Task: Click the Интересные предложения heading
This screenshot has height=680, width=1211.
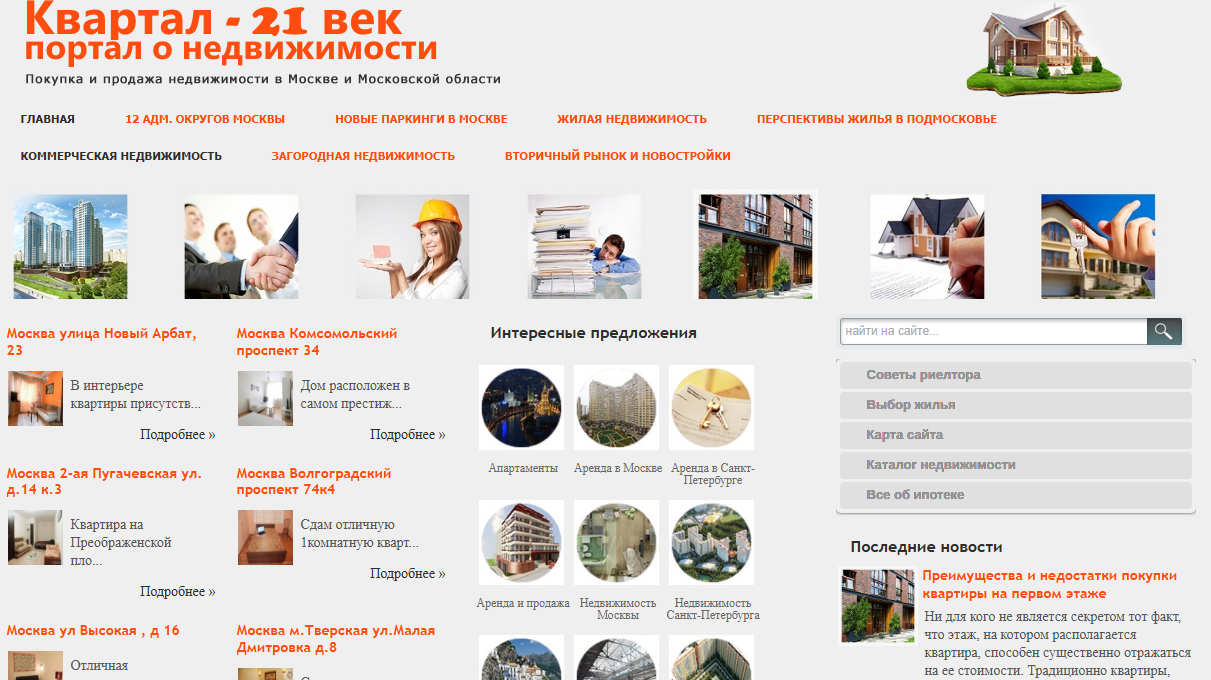Action: 593,333
